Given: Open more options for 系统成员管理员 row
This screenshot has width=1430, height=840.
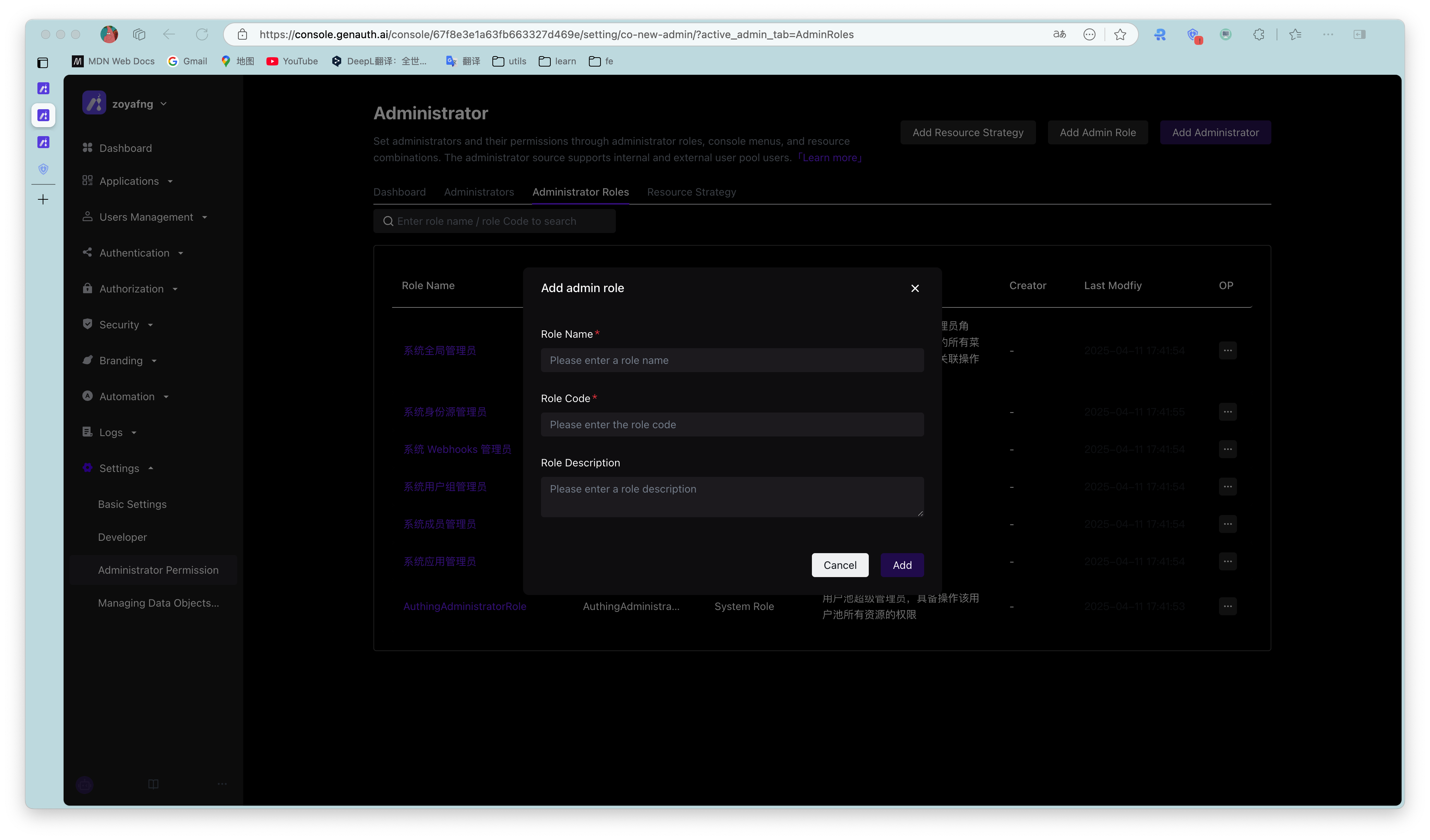Looking at the screenshot, I should 1228,524.
